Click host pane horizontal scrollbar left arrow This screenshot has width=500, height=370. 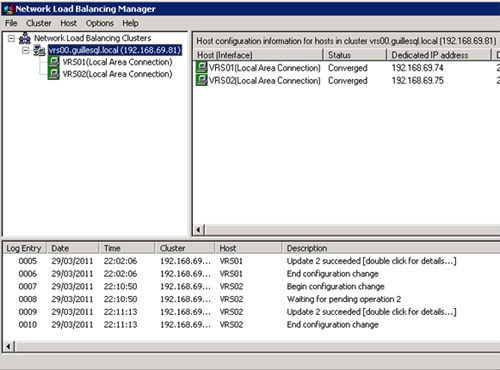pos(199,230)
